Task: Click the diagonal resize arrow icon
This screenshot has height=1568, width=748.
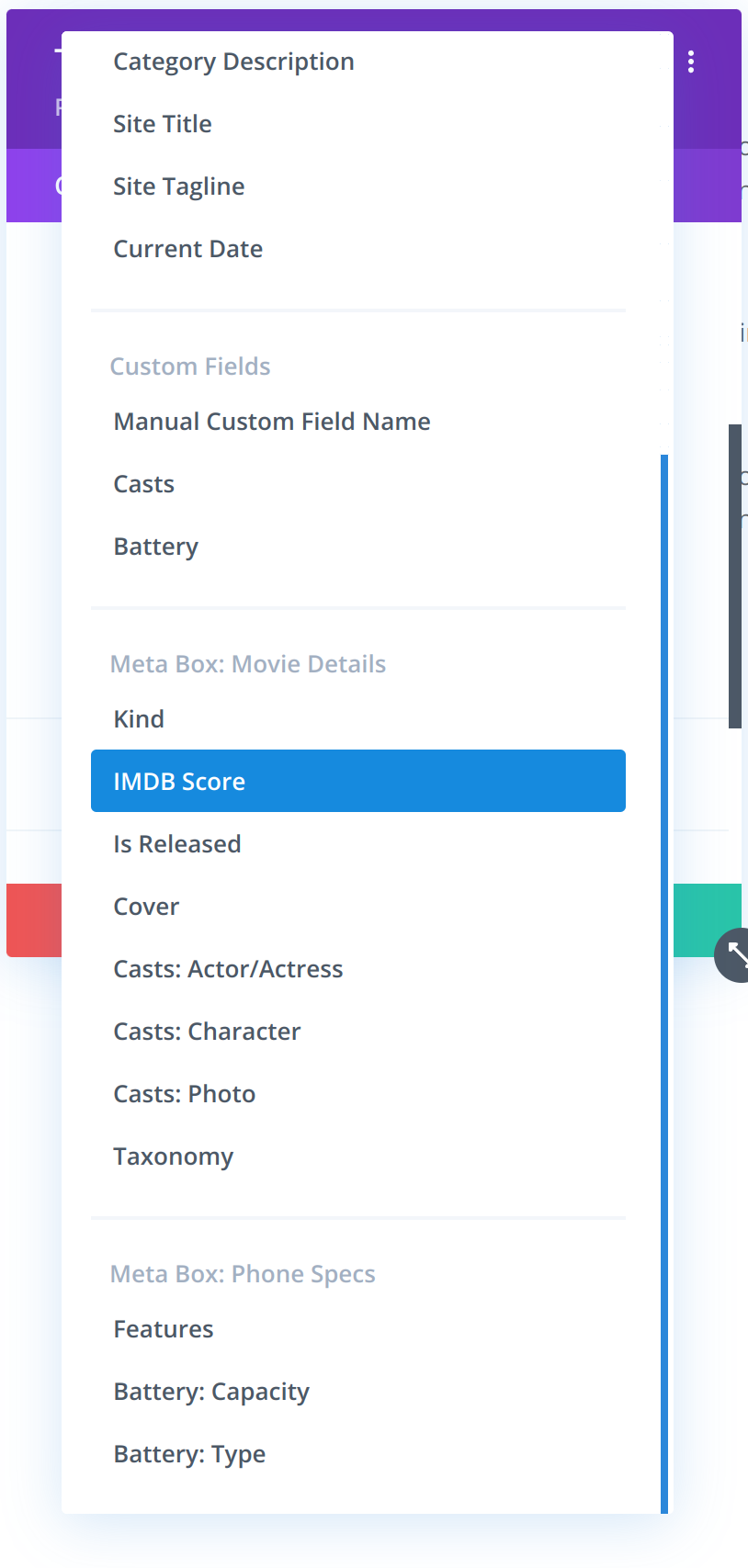Action: coord(736,955)
